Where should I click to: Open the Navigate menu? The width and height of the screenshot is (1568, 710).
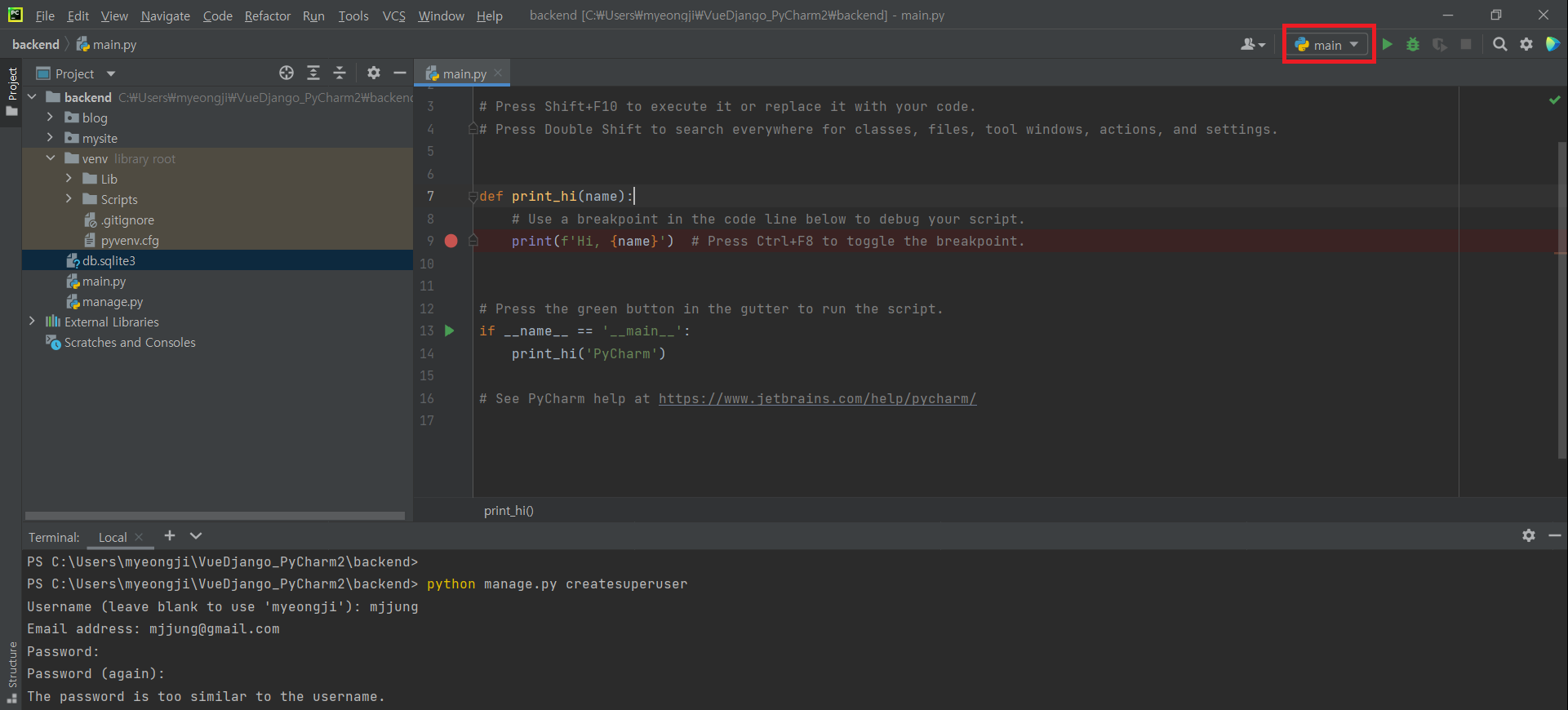click(165, 16)
